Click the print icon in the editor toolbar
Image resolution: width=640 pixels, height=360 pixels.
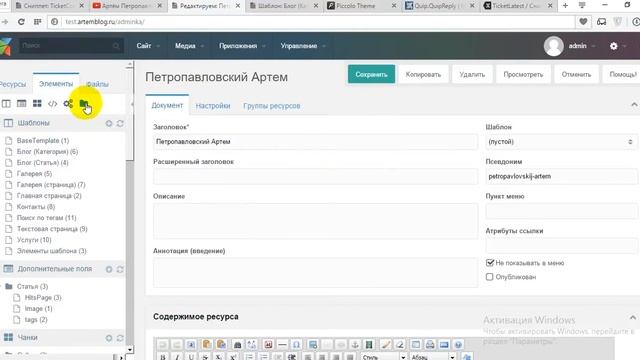pos(430,344)
